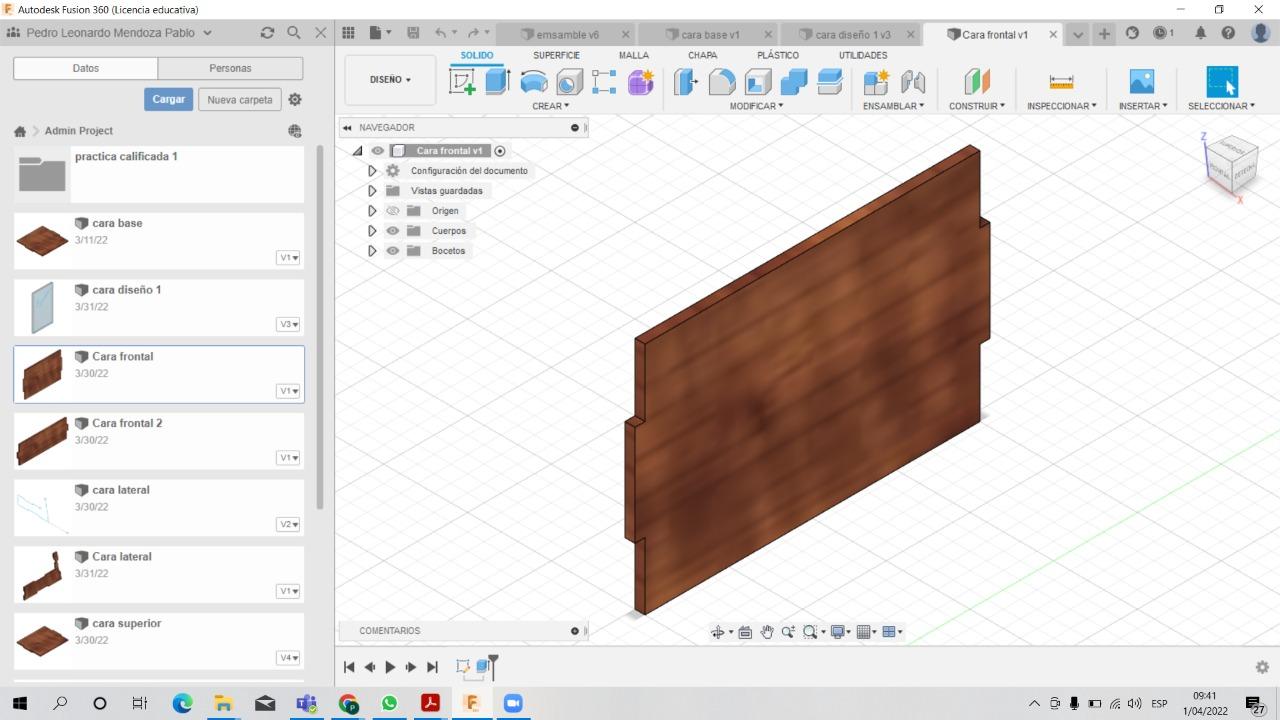Viewport: 1280px width, 720px height.
Task: Switch to the emsamble v6 document tab
Action: tap(566, 34)
